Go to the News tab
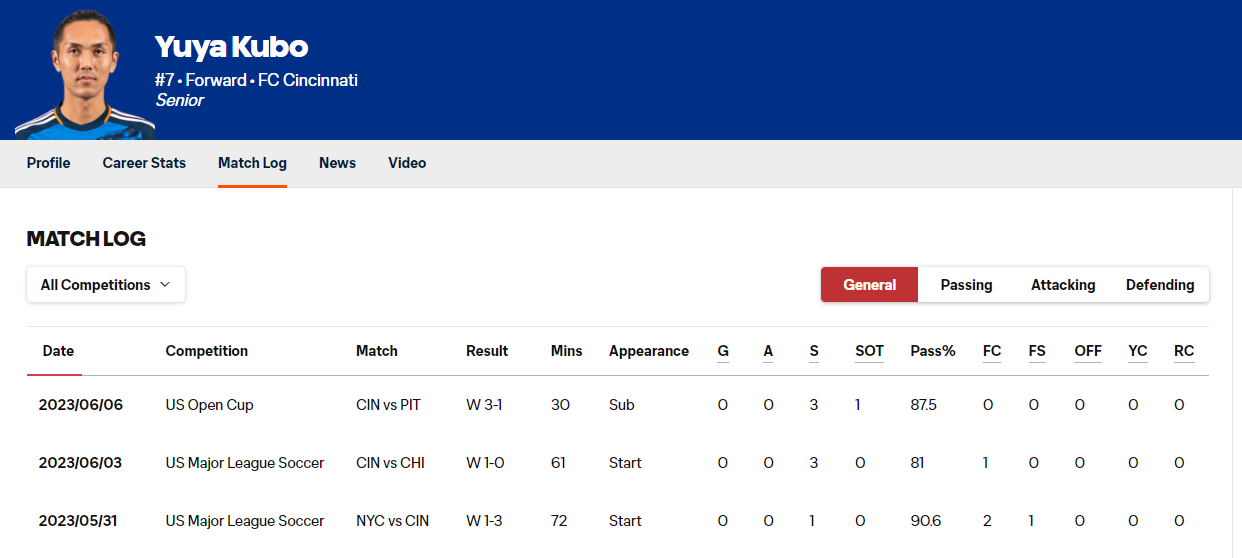This screenshot has width=1242, height=558. 337,163
